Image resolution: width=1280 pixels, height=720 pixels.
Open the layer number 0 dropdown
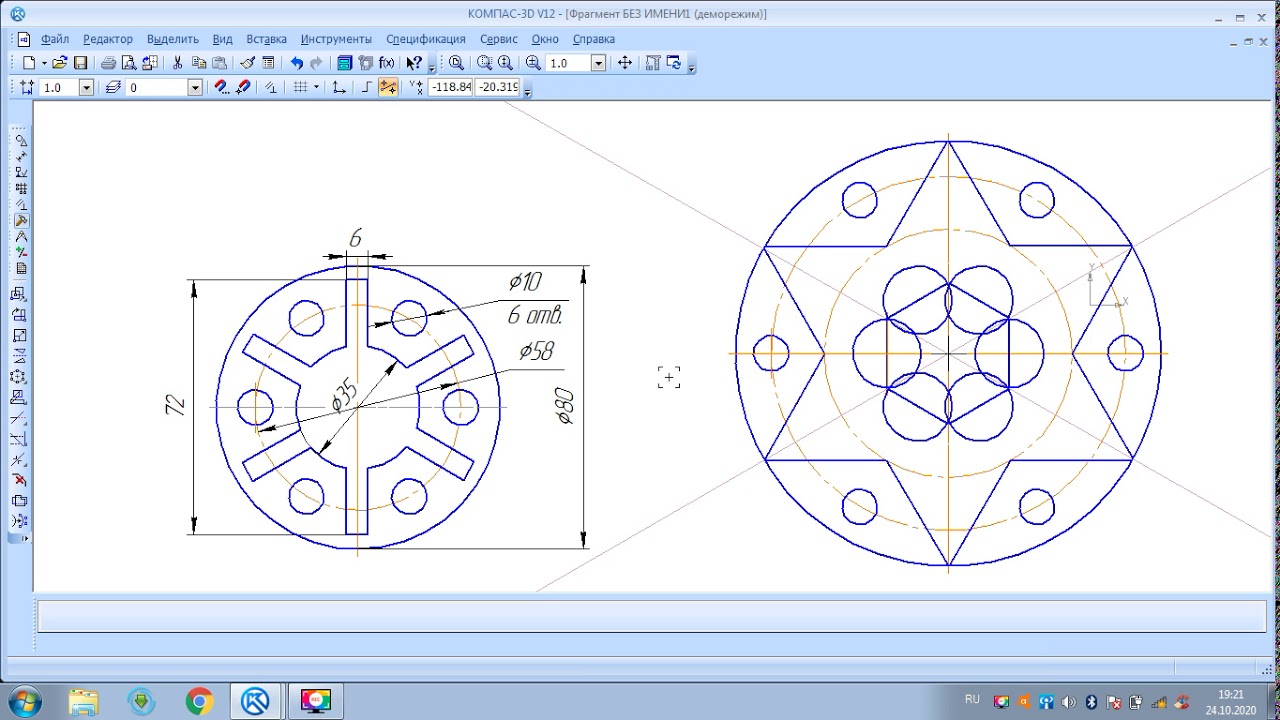tap(195, 88)
